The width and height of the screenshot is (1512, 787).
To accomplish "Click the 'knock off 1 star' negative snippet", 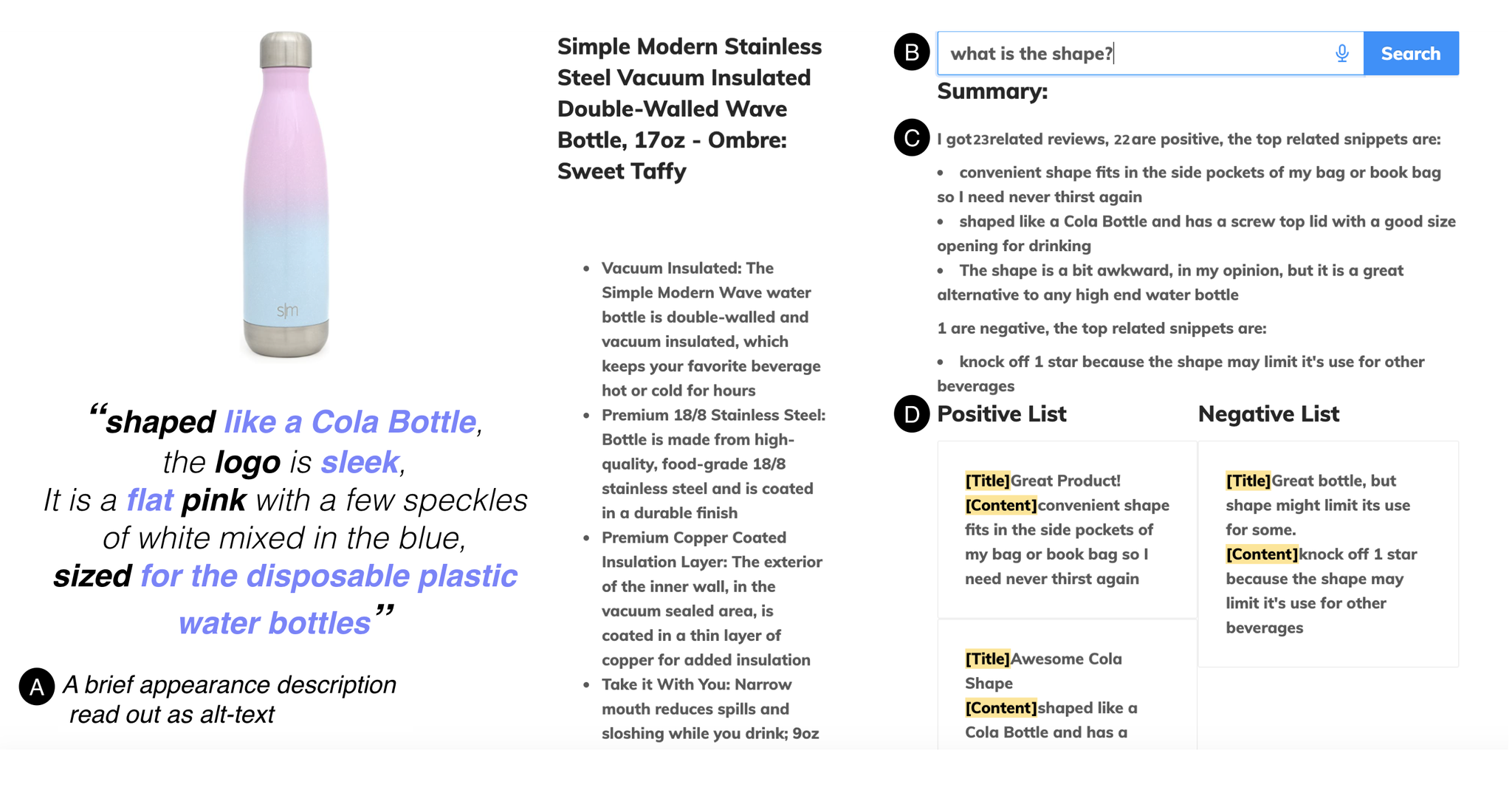I will [1180, 374].
